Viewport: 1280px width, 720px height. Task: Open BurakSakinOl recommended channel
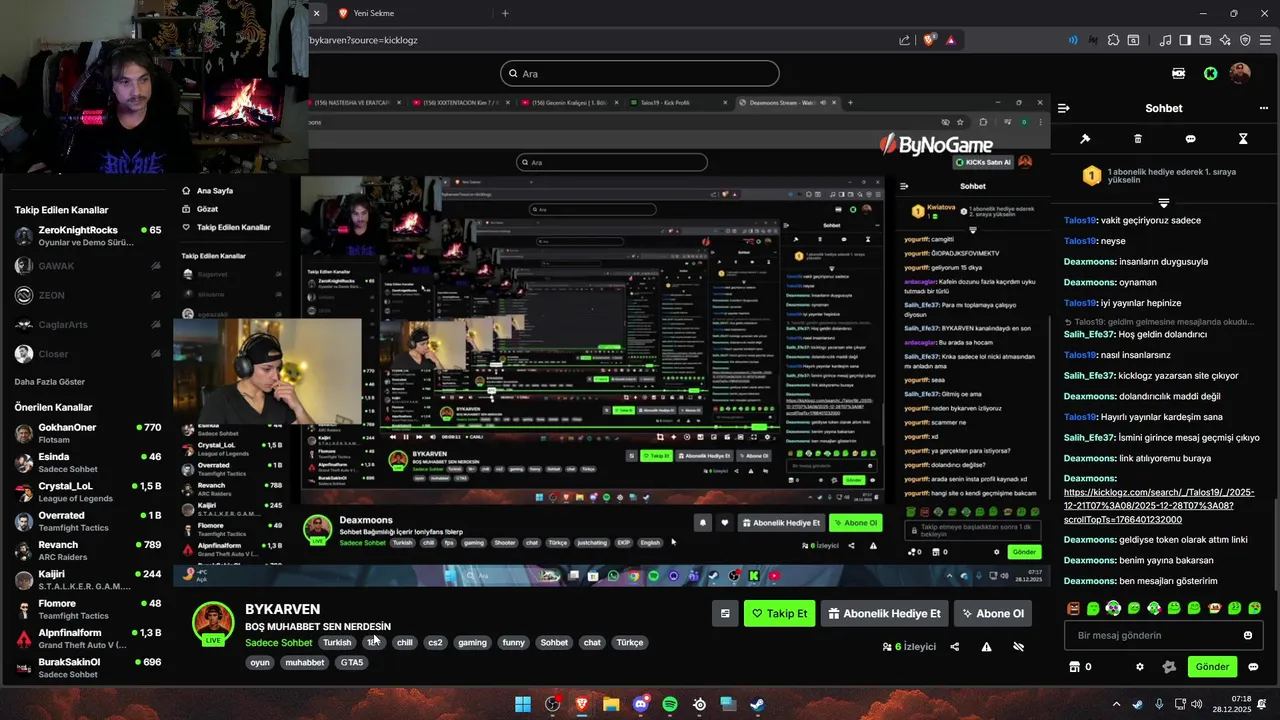86,668
